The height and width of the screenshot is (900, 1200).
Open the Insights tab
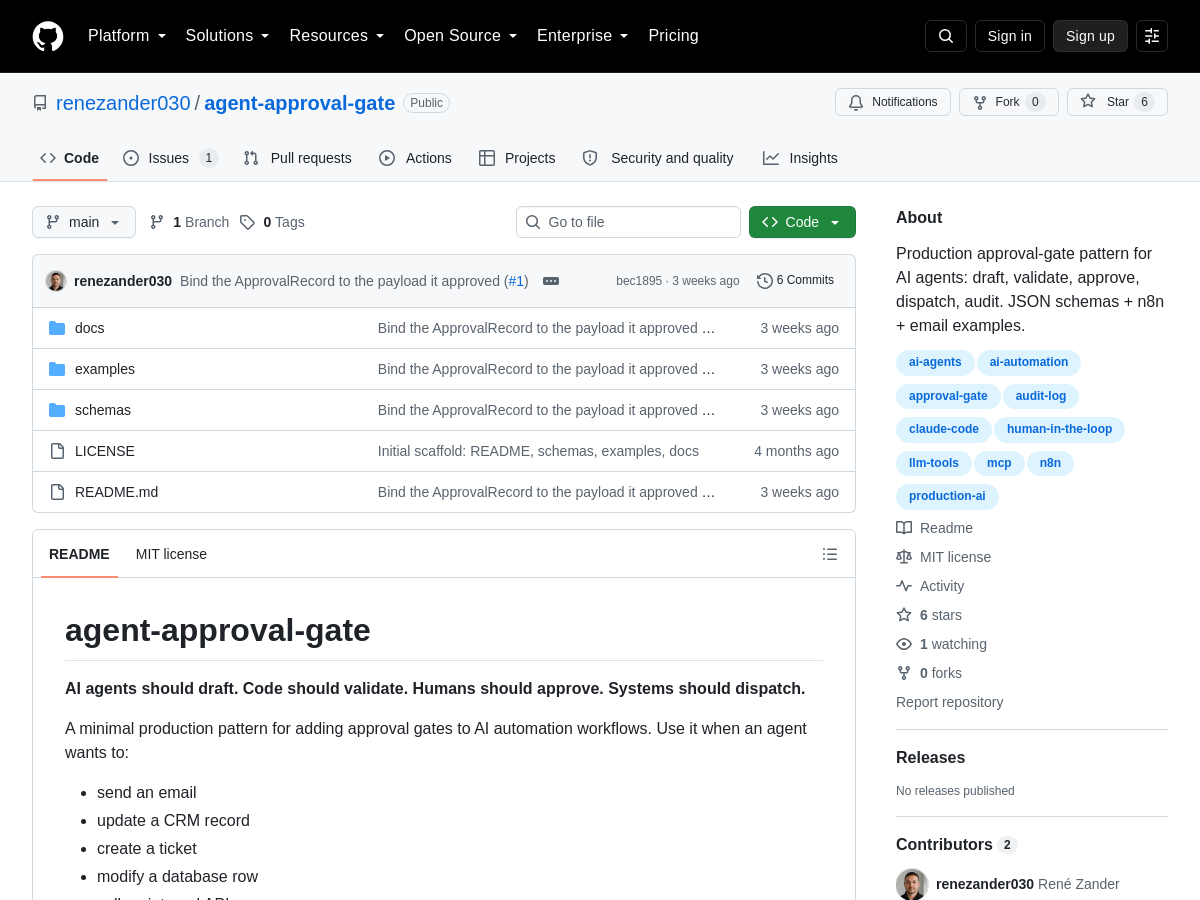coord(800,158)
